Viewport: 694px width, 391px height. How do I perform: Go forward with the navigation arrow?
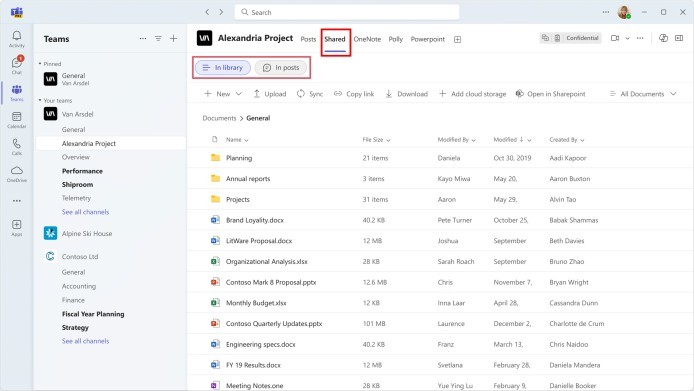click(x=221, y=12)
